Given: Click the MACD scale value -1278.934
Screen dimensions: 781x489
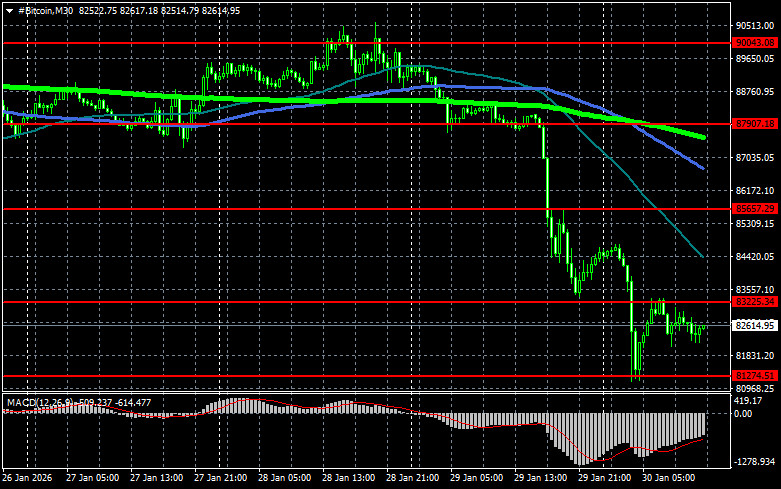Looking at the screenshot, I should click(x=755, y=462).
